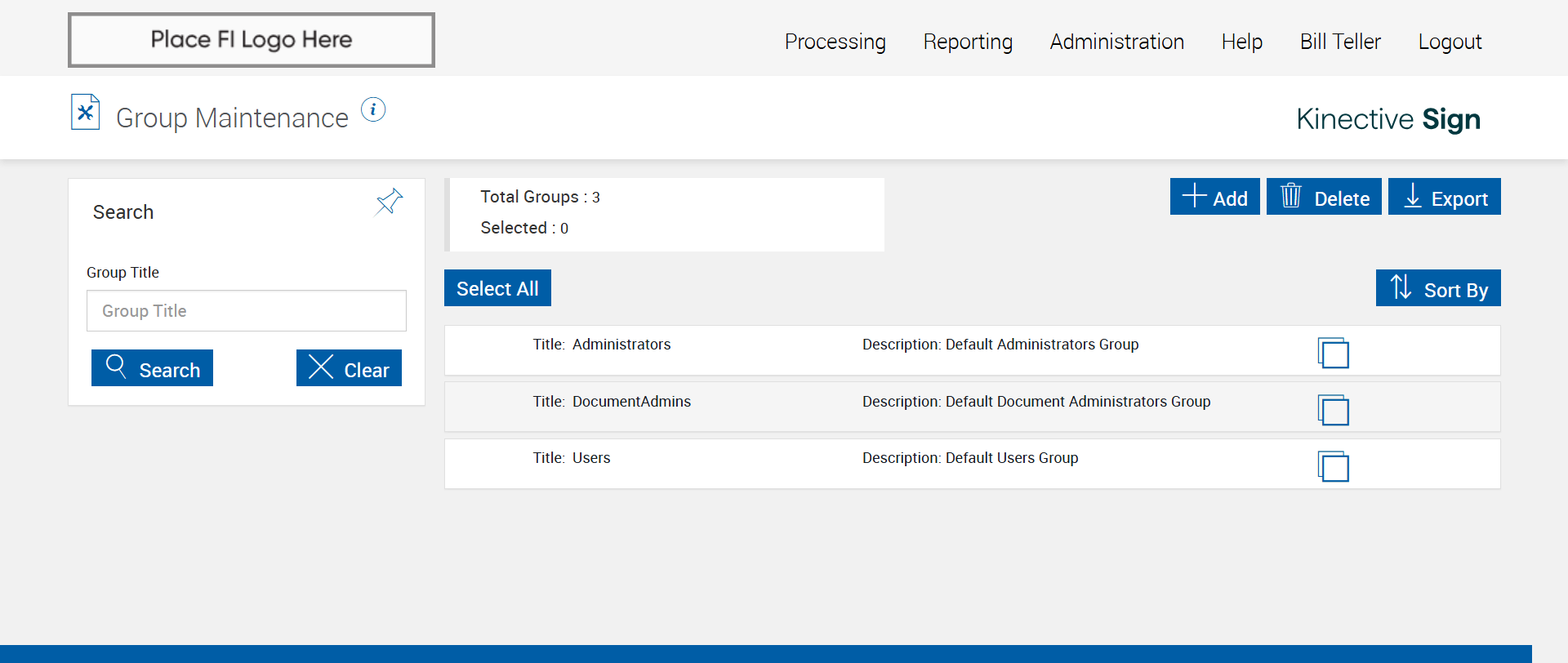This screenshot has width=1568, height=663.
Task: Click the Group Maintenance page icon
Action: click(85, 113)
